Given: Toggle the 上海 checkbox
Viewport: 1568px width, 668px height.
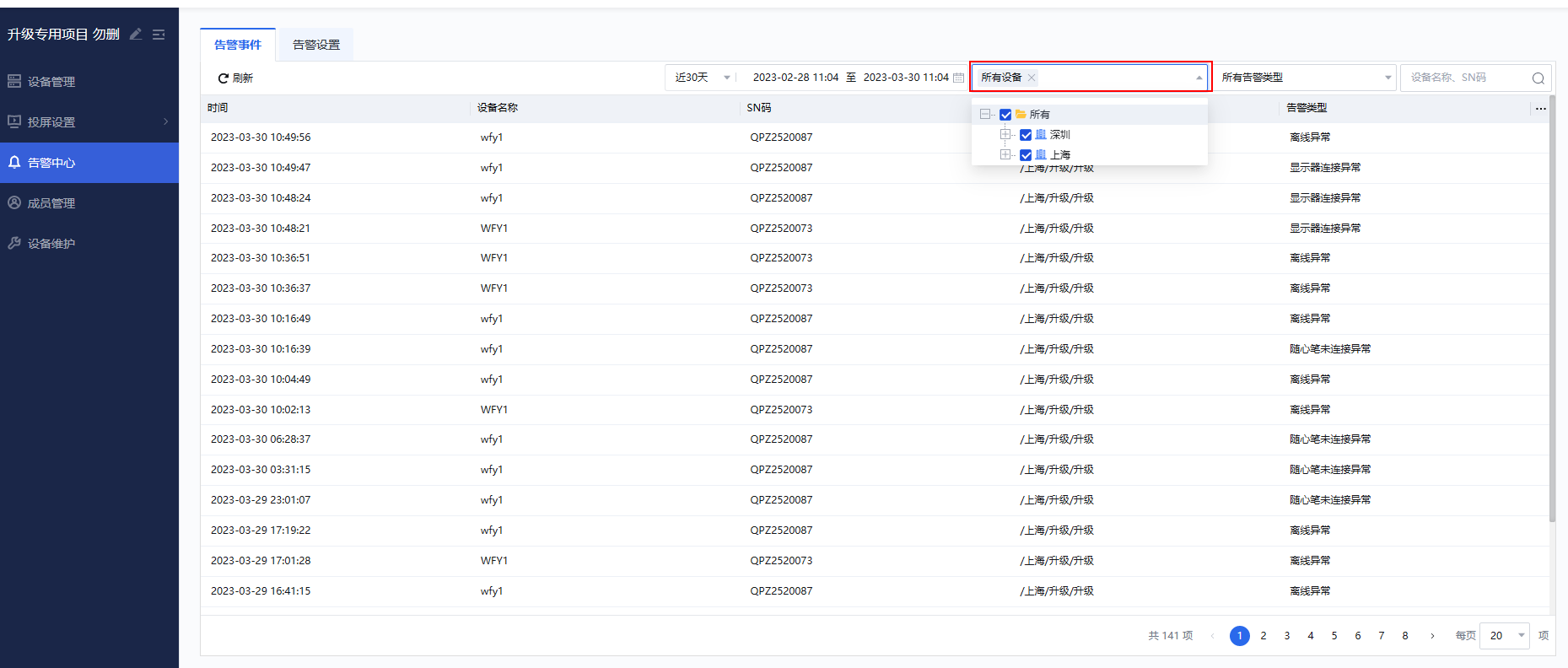Looking at the screenshot, I should tap(1026, 155).
